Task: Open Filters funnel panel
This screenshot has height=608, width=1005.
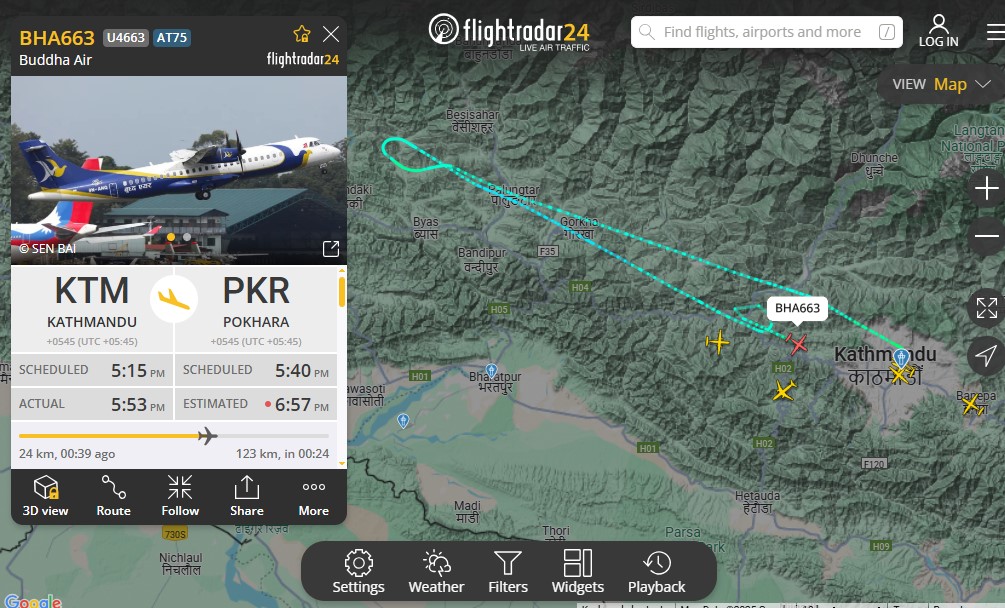Action: pyautogui.click(x=508, y=571)
